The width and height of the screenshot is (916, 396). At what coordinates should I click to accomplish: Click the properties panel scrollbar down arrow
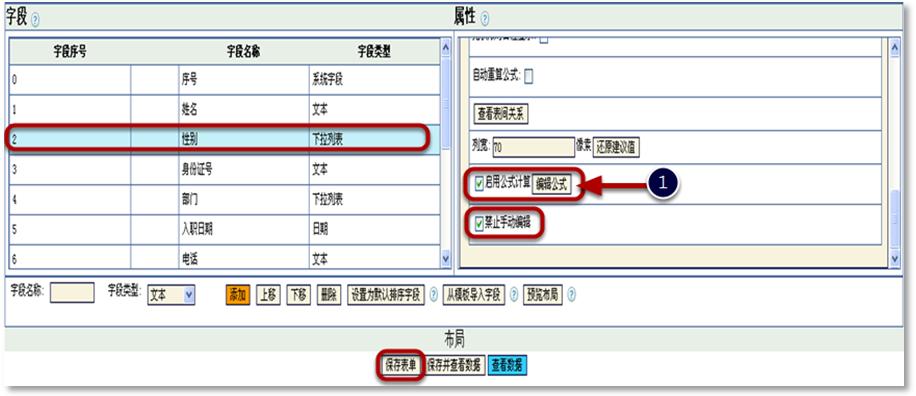(x=895, y=258)
